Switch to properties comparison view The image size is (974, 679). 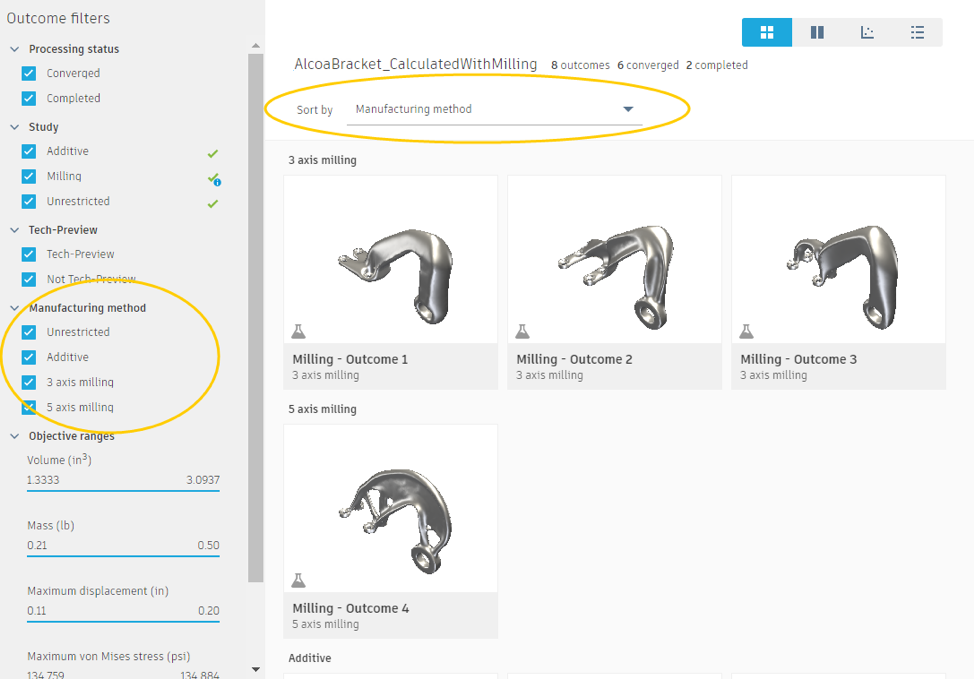click(x=817, y=32)
